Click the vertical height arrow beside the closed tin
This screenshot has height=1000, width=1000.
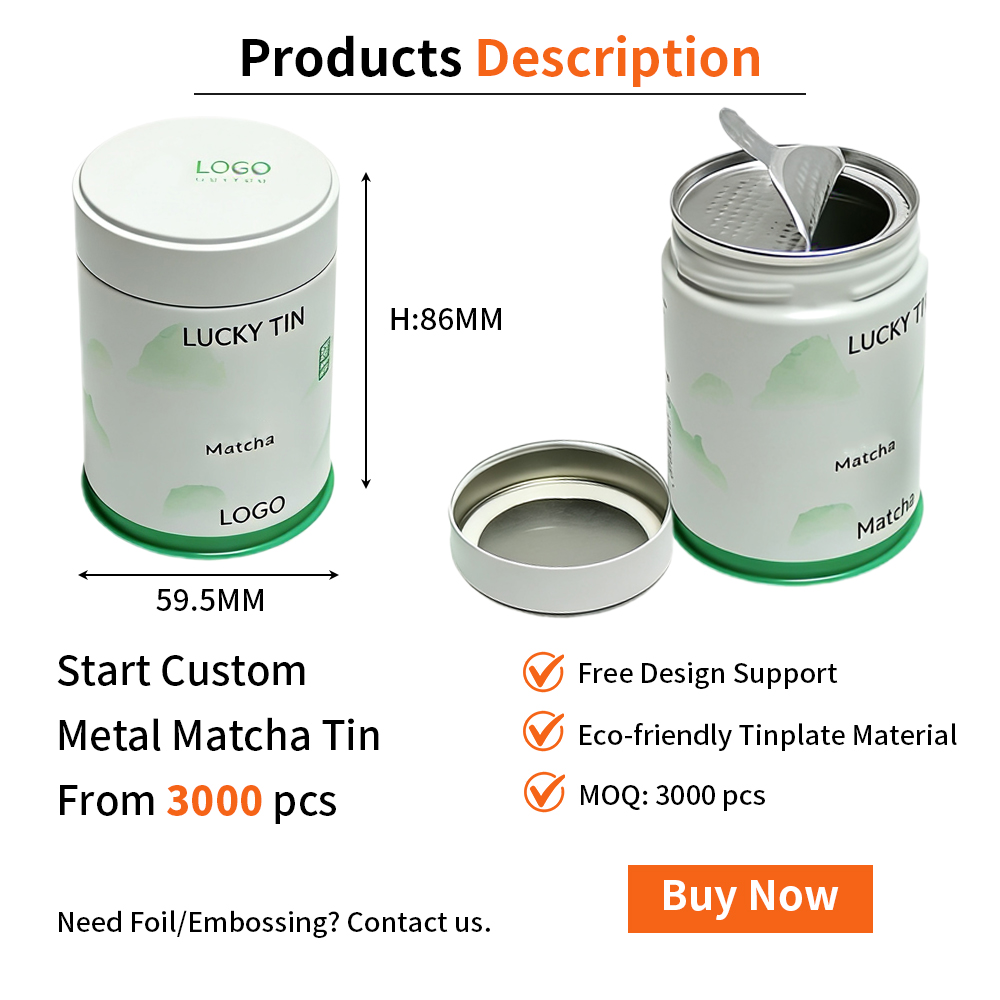(366, 330)
